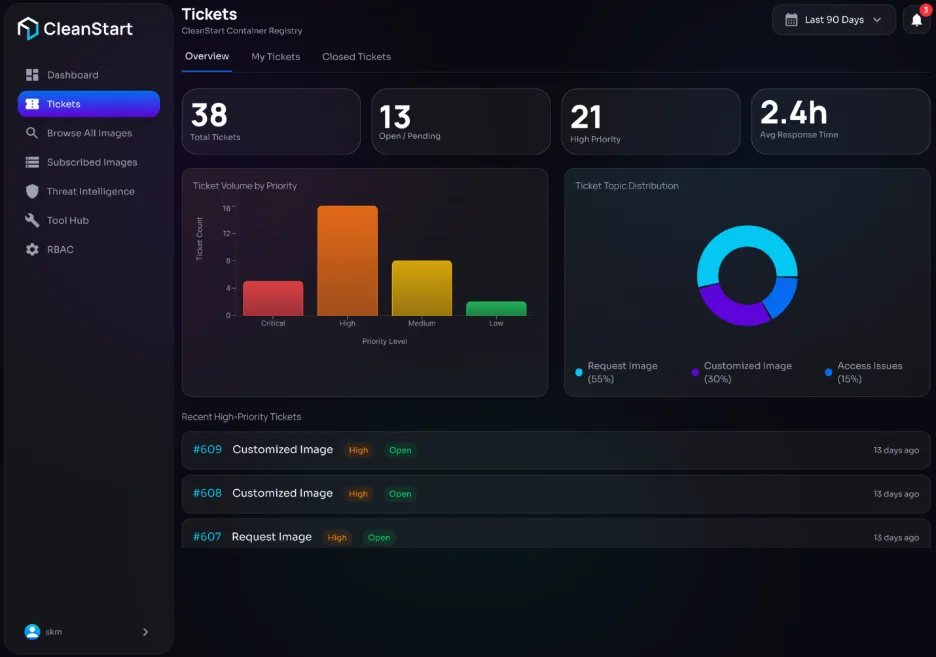
Task: Expand the Last 90 Days dropdown
Action: (x=833, y=20)
